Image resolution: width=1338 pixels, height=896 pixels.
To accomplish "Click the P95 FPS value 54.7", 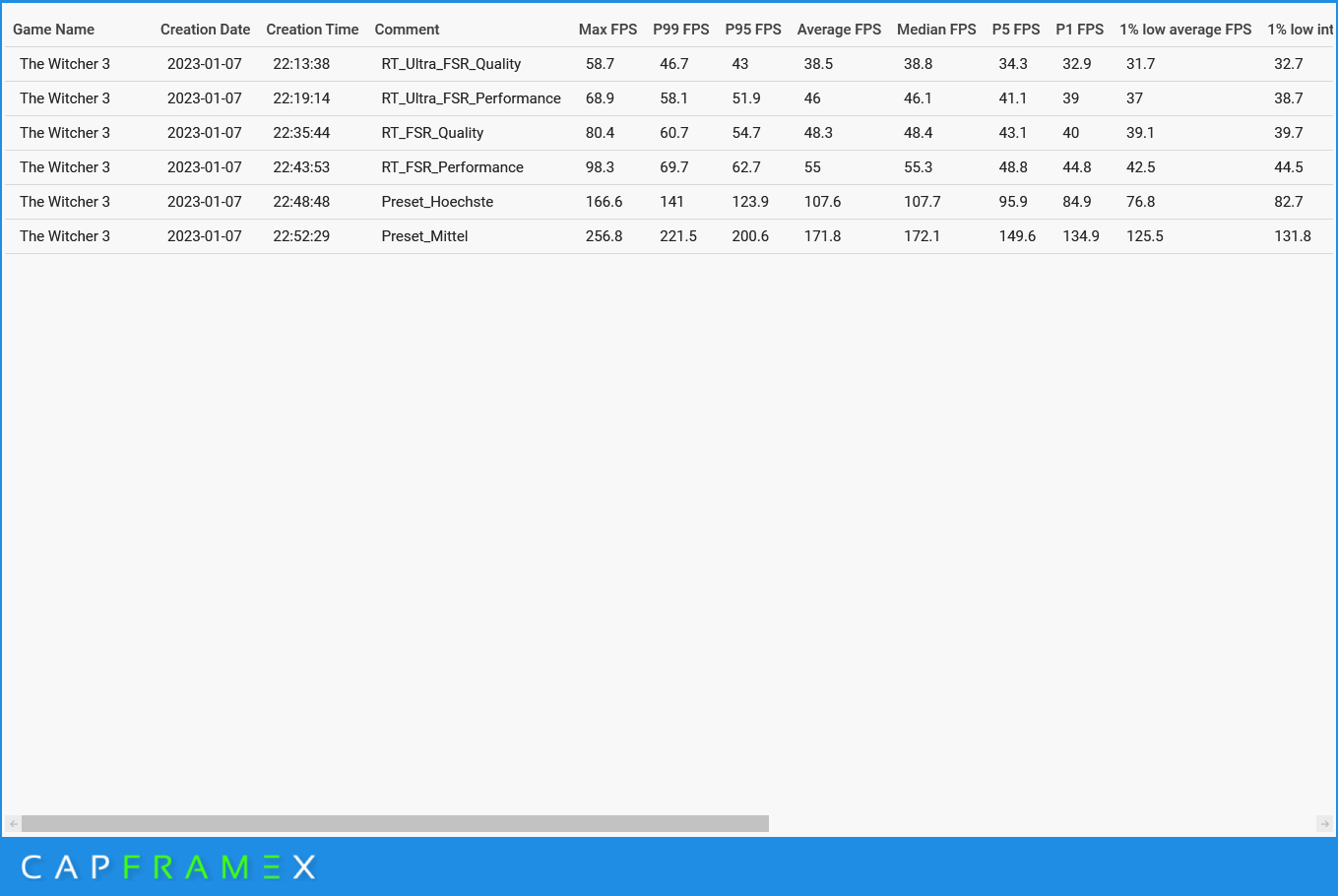I will click(x=746, y=133).
